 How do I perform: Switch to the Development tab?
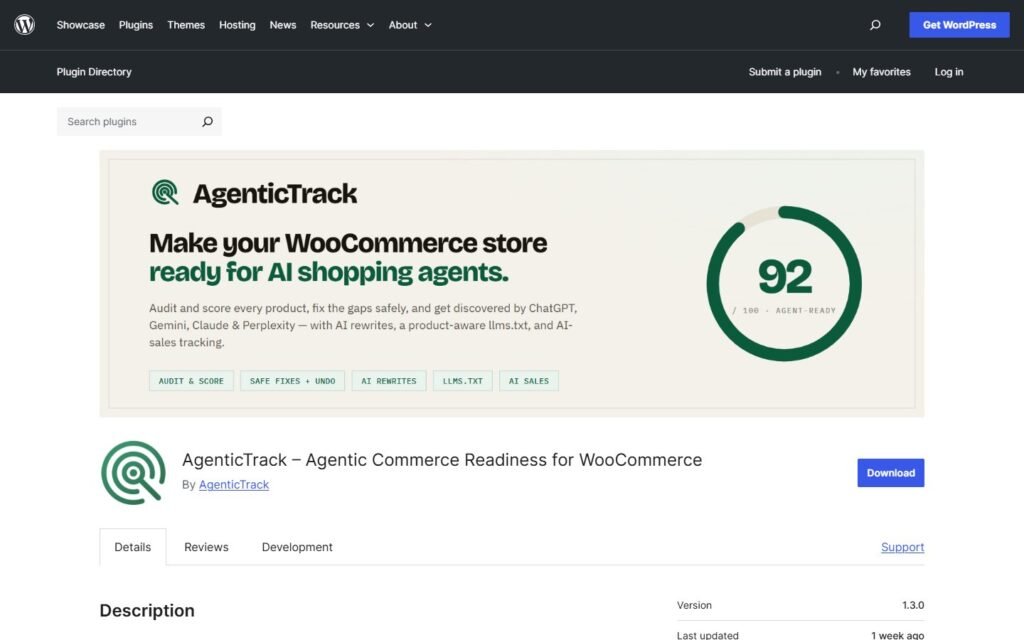tap(297, 547)
